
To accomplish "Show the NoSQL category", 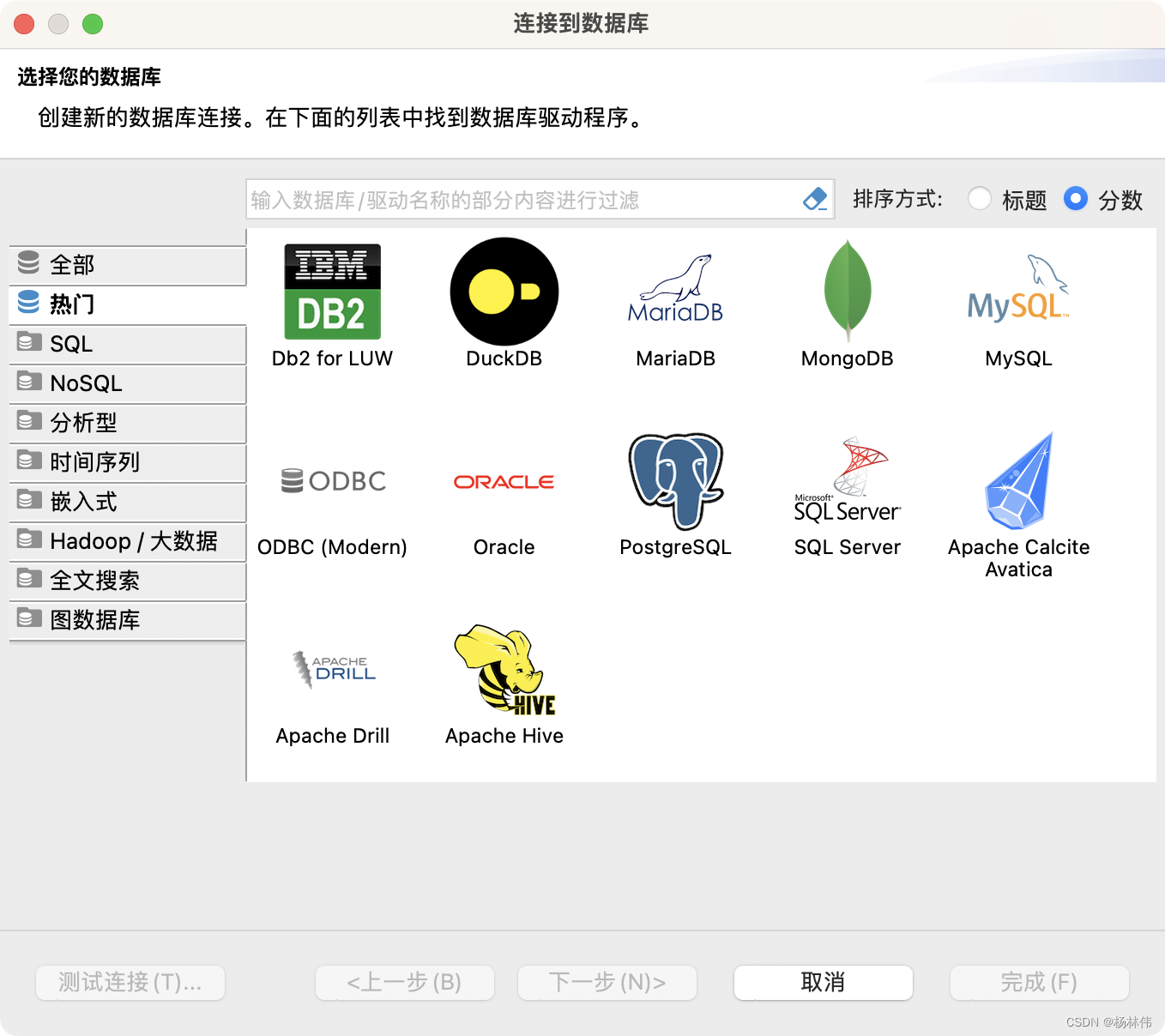I will point(127,383).
